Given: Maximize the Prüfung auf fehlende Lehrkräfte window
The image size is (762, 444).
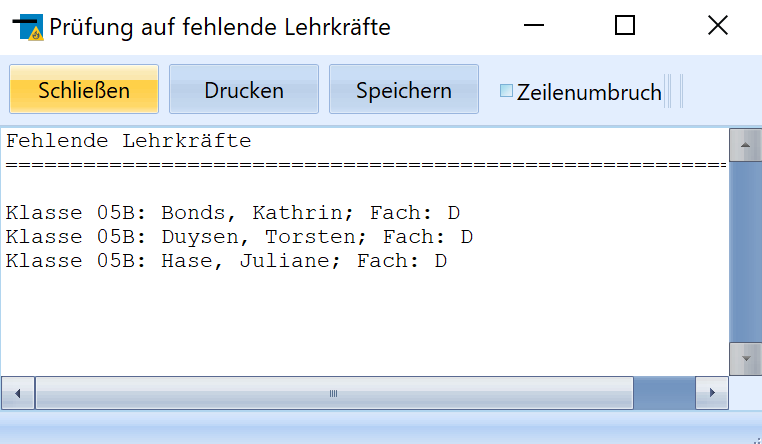Looking at the screenshot, I should click(x=625, y=25).
